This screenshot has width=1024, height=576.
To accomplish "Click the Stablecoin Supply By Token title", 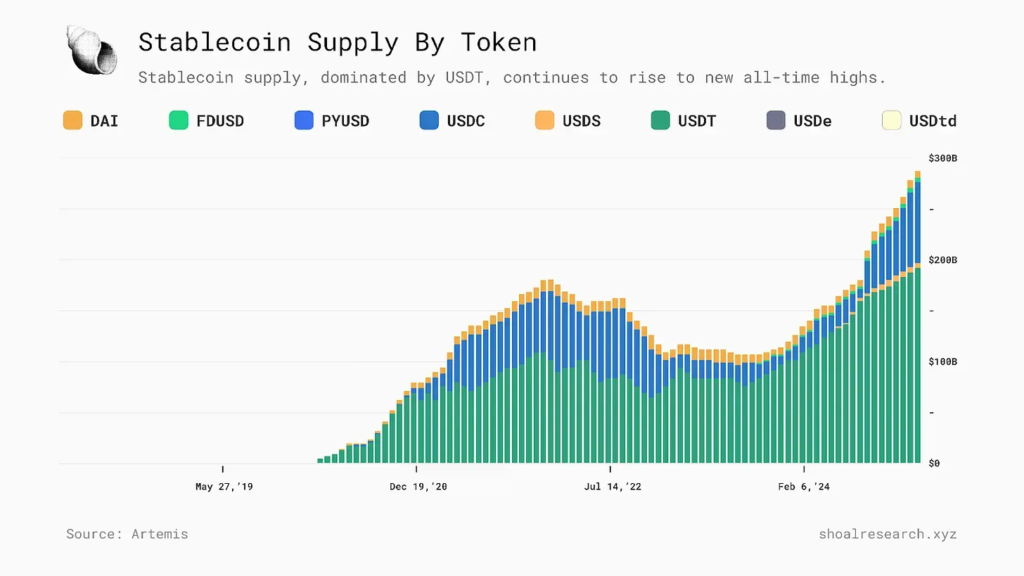I will (337, 42).
